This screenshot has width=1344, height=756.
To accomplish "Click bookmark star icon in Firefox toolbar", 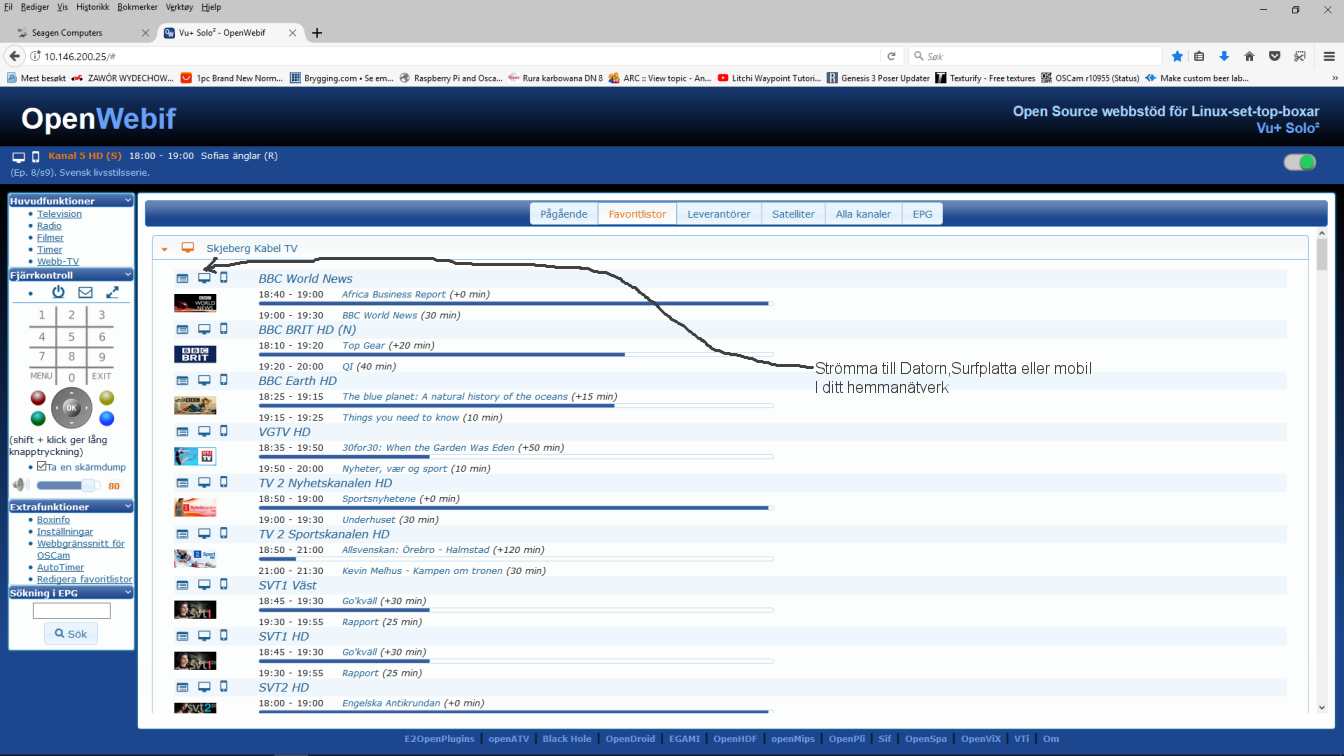I will coord(1177,56).
